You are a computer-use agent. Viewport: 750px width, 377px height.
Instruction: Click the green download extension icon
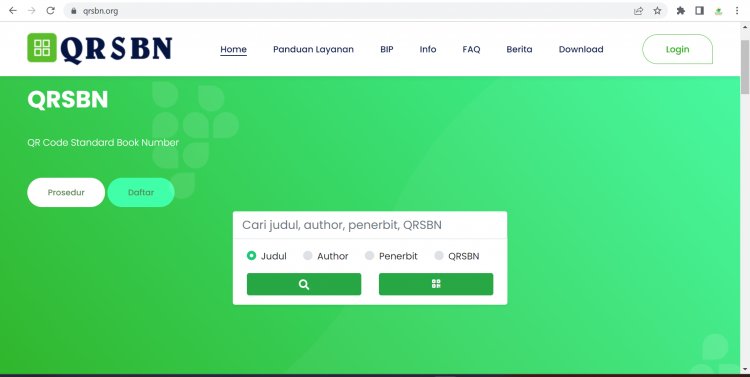(x=718, y=11)
